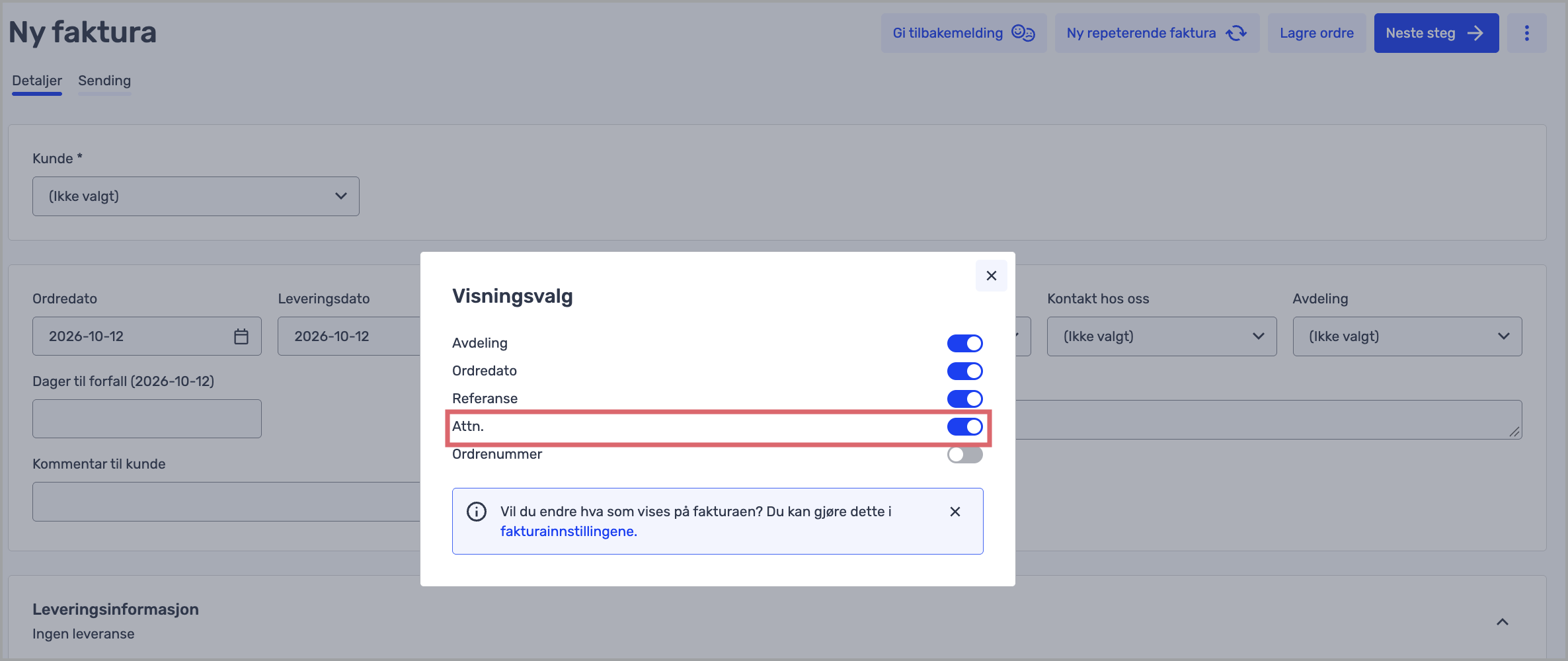Screen dimensions: 1568x661
Task: Enable the Ordrenummer switch
Action: (x=964, y=454)
